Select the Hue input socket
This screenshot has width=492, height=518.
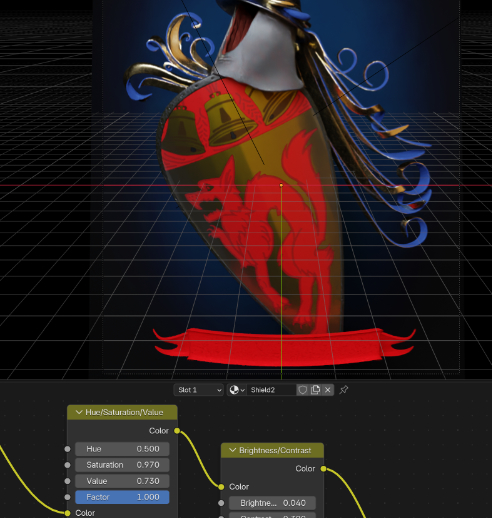pyautogui.click(x=67, y=449)
